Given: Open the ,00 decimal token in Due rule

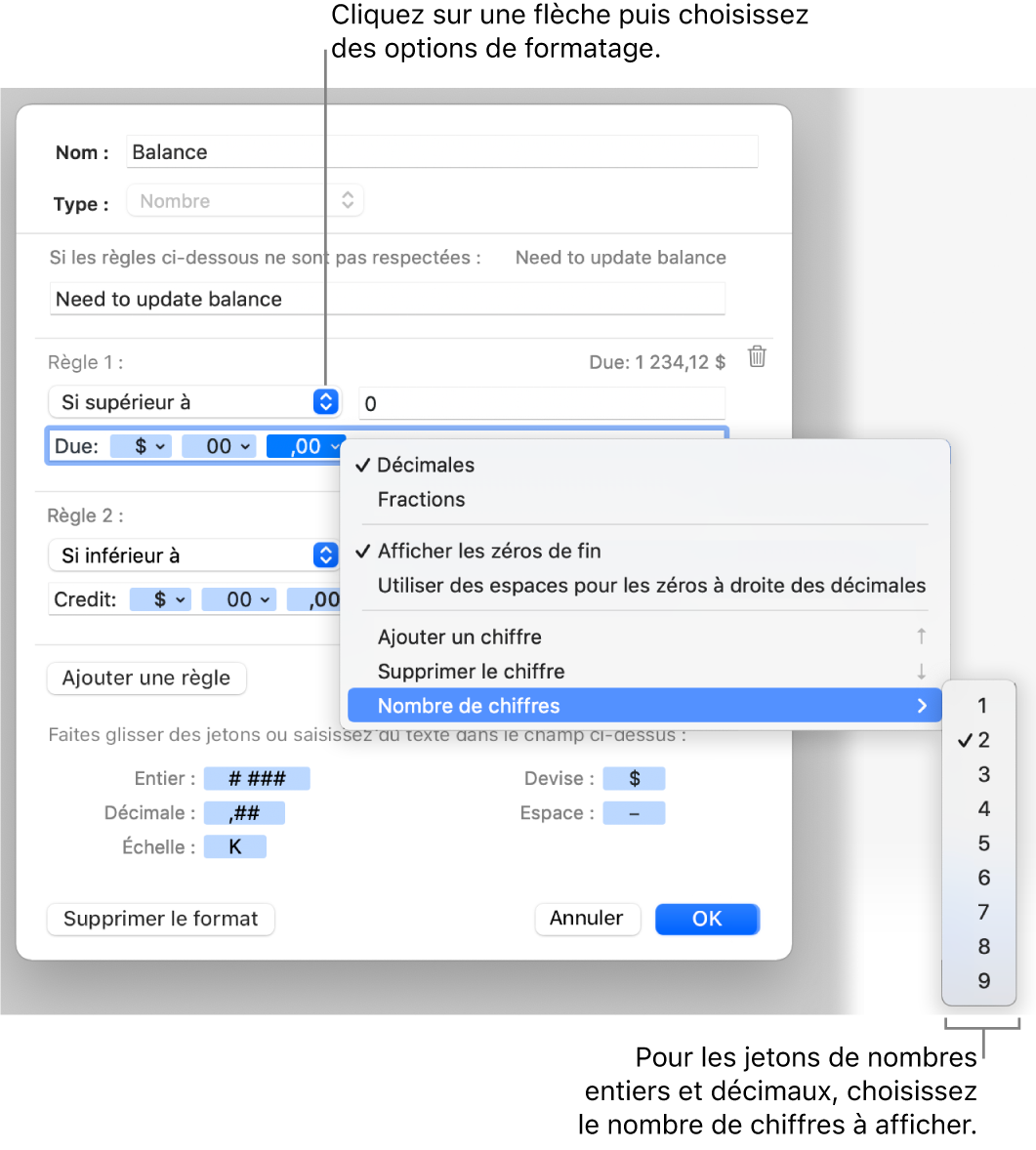Looking at the screenshot, I should point(306,446).
